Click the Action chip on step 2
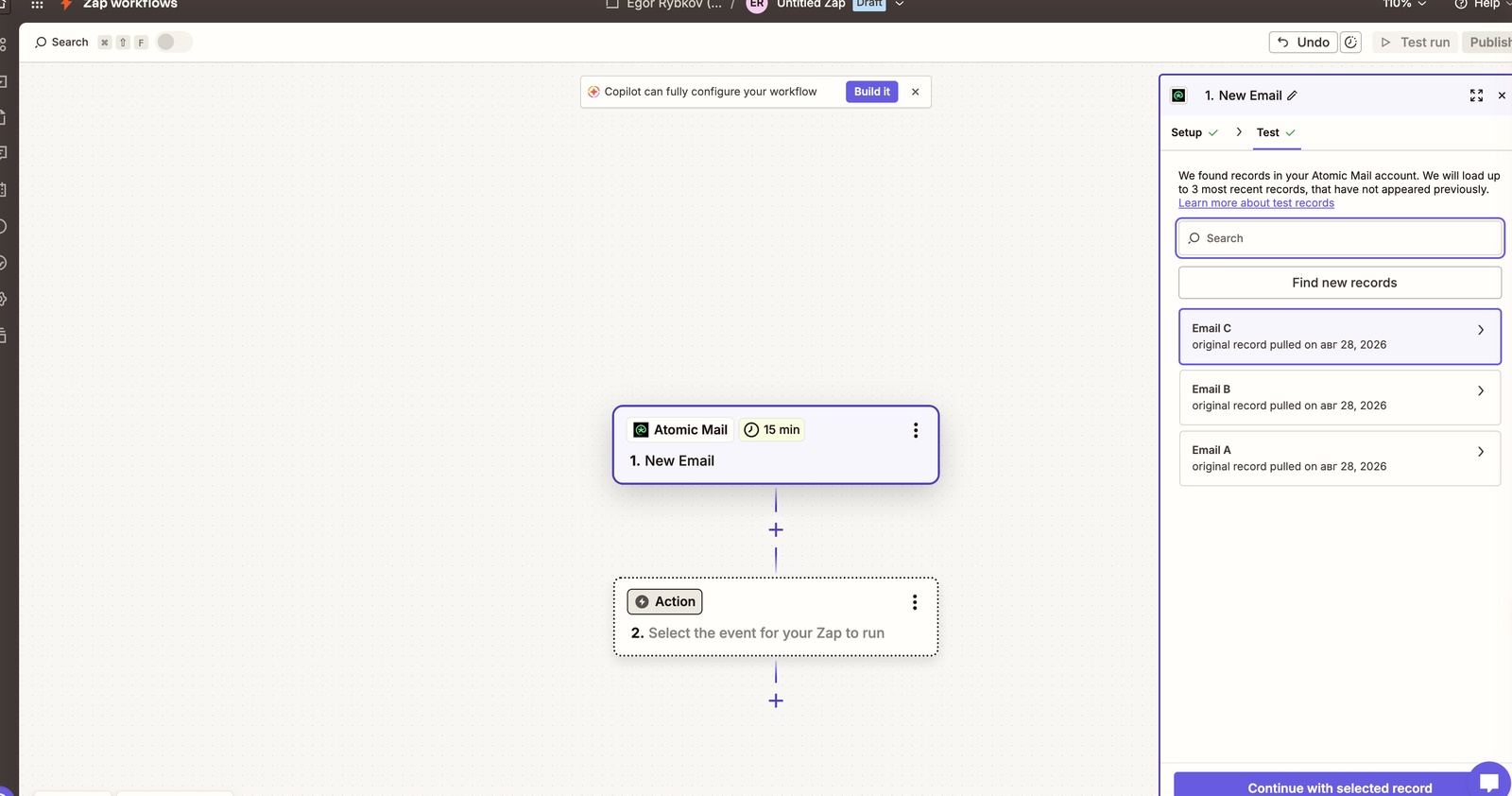Viewport: 1512px width, 796px height. click(x=665, y=602)
